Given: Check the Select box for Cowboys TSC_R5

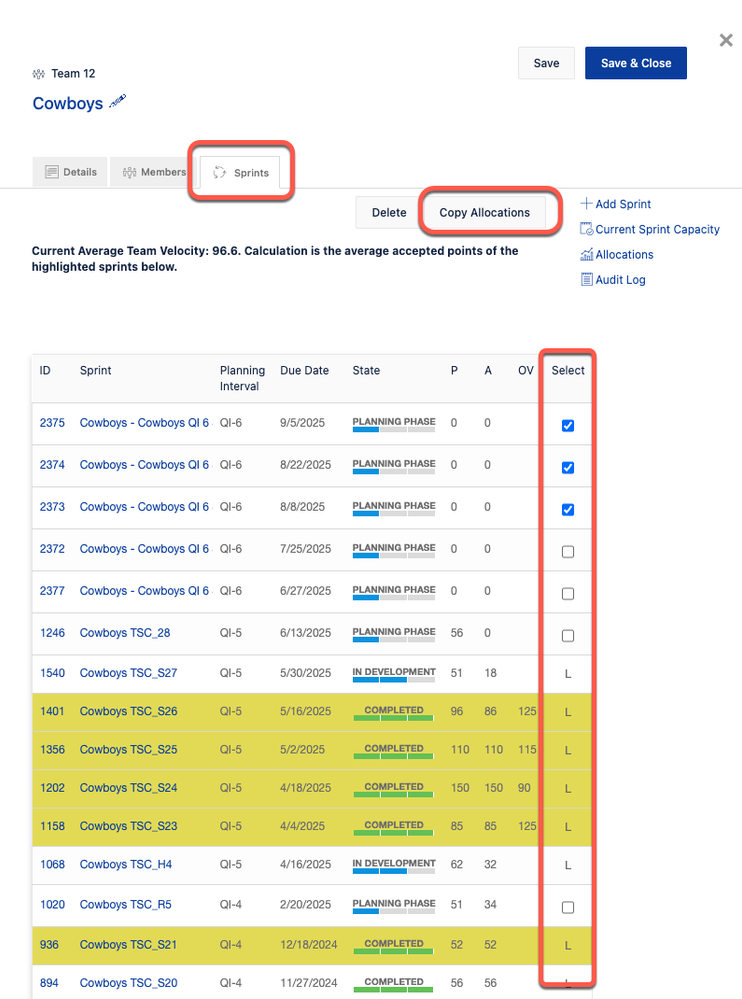Looking at the screenshot, I should (x=568, y=907).
